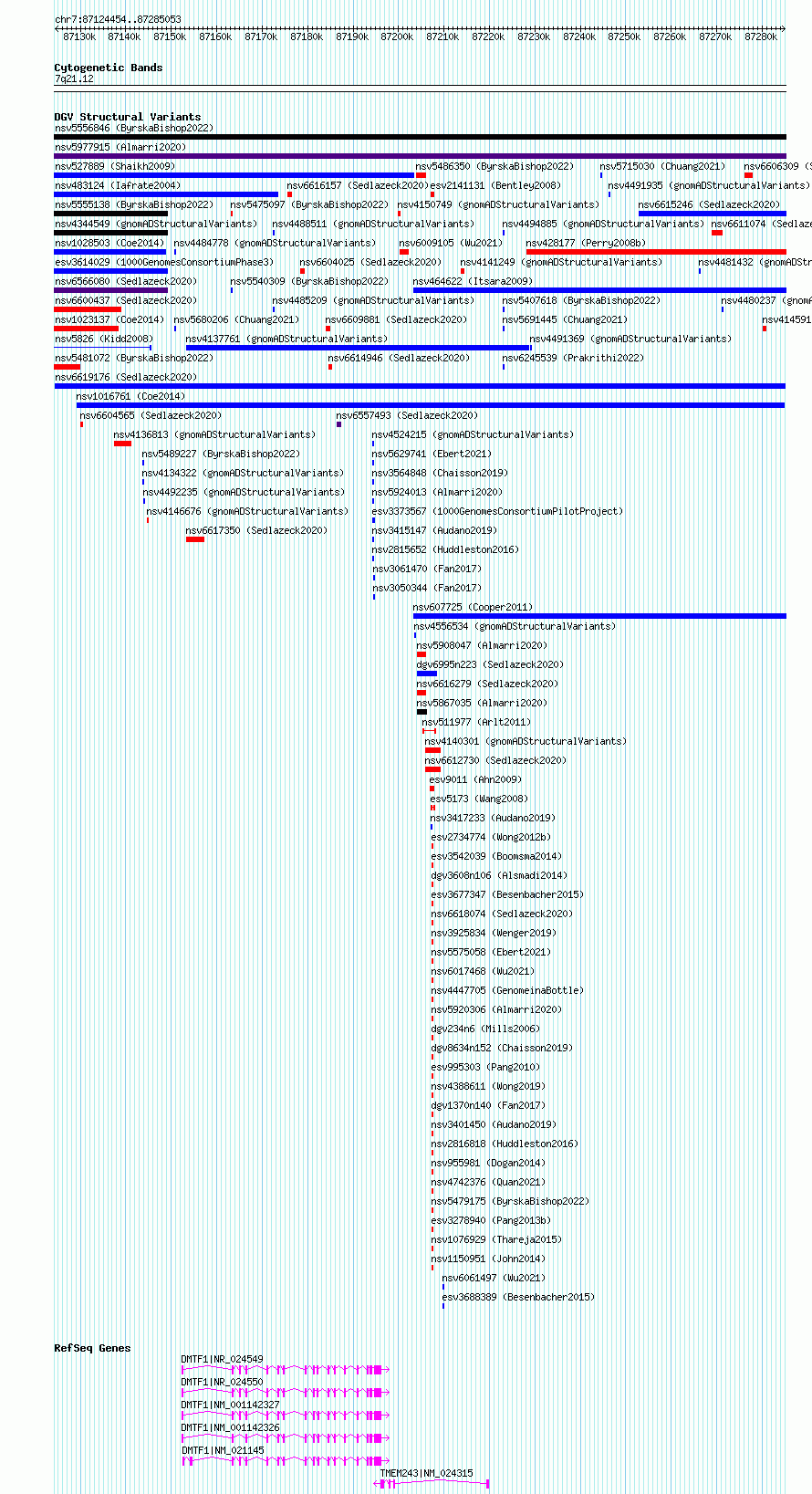Click the nsv3564848 (Chaisson2019) label
Screen dimensions: 812x1494
[x=441, y=473]
